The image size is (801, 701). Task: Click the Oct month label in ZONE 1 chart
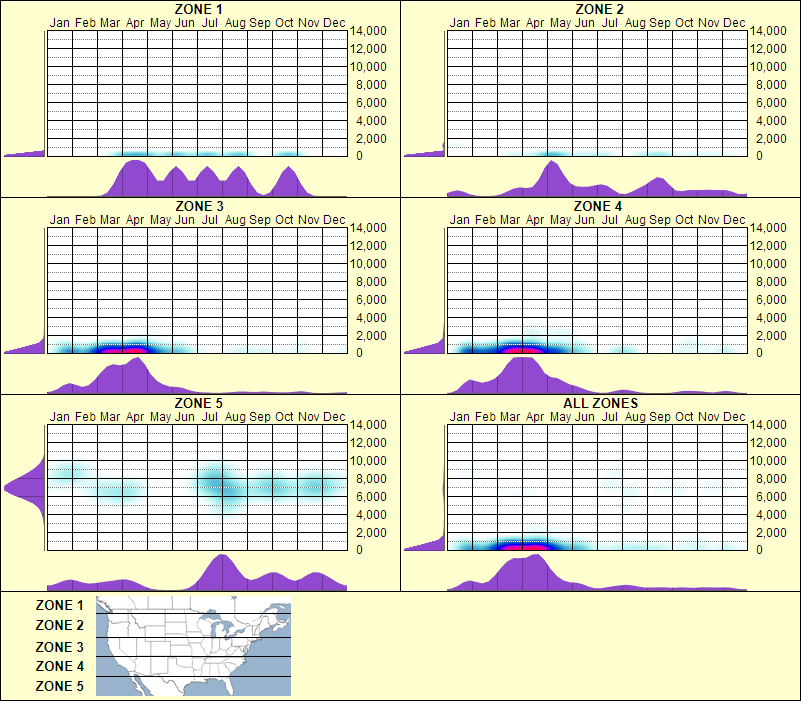point(284,23)
